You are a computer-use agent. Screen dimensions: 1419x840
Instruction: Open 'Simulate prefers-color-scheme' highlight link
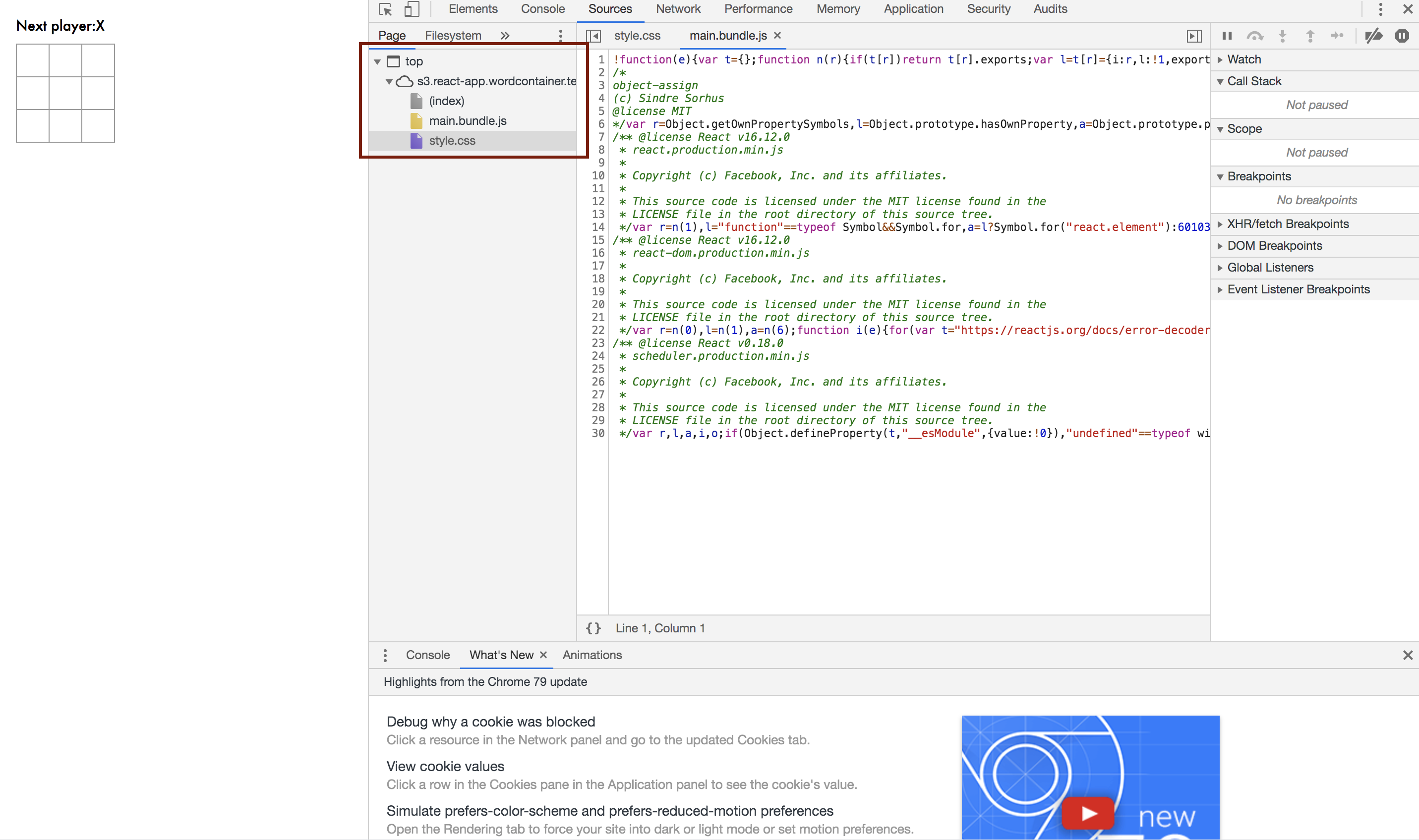pos(610,811)
